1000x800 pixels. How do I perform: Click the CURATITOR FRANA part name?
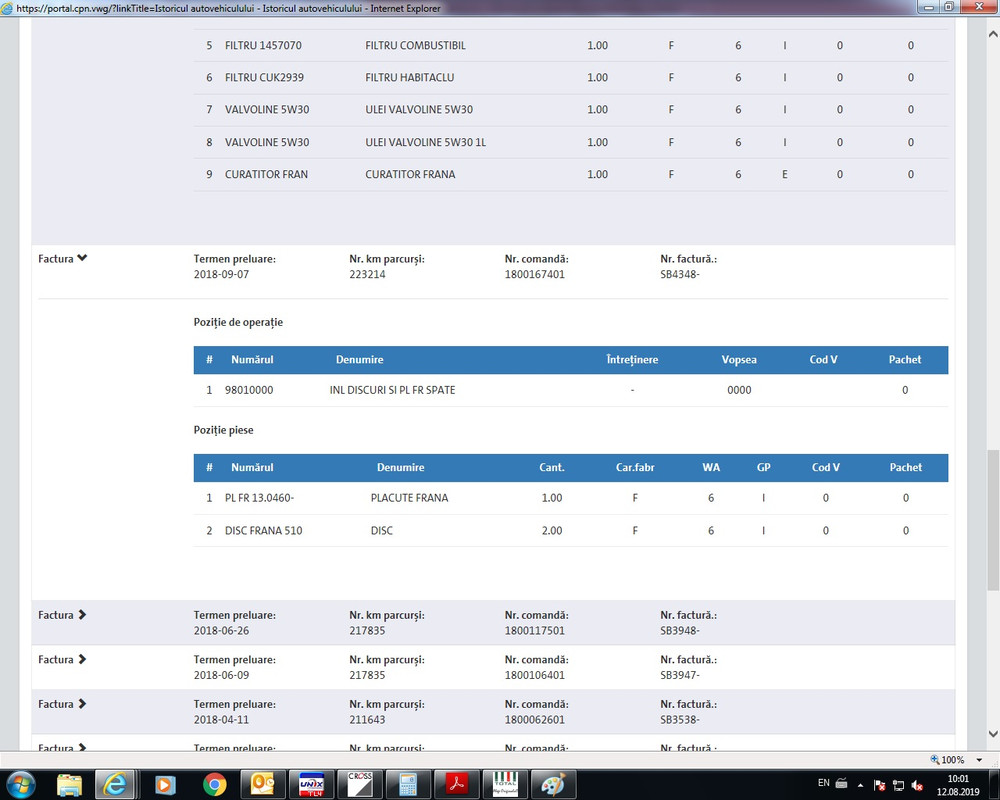point(410,174)
